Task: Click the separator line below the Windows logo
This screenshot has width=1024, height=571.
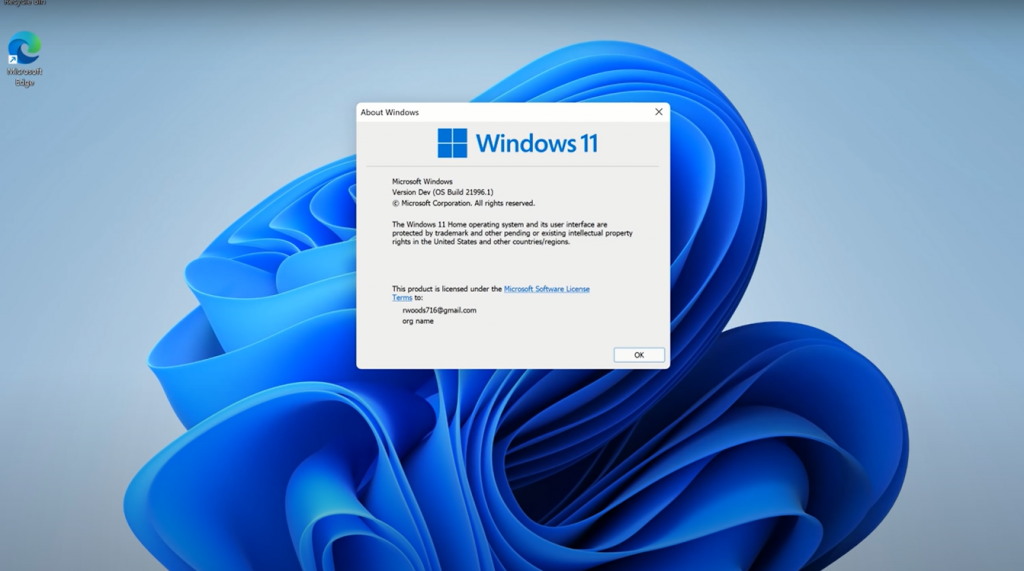Action: click(512, 166)
